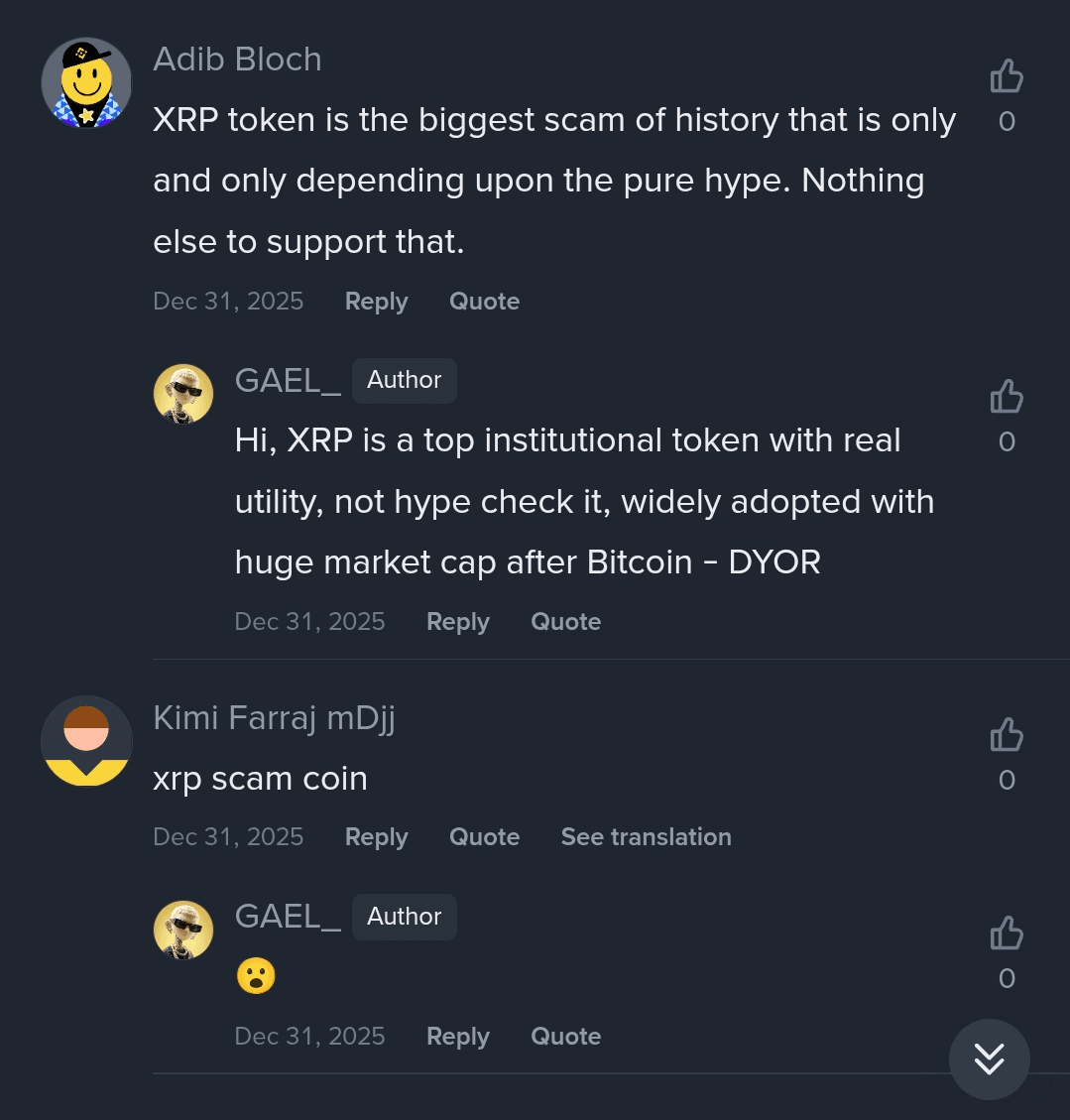The height and width of the screenshot is (1120, 1070).
Task: Quote GAEL_'s emoji comment
Action: point(565,1037)
